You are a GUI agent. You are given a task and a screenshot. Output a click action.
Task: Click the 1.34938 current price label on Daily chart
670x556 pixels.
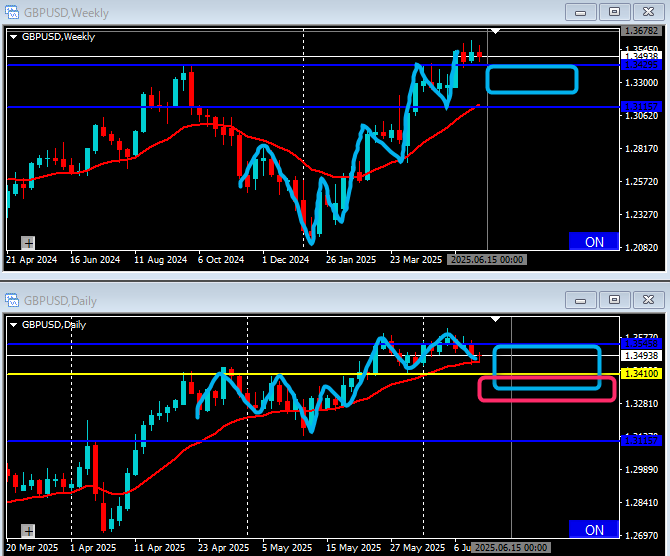pos(641,356)
